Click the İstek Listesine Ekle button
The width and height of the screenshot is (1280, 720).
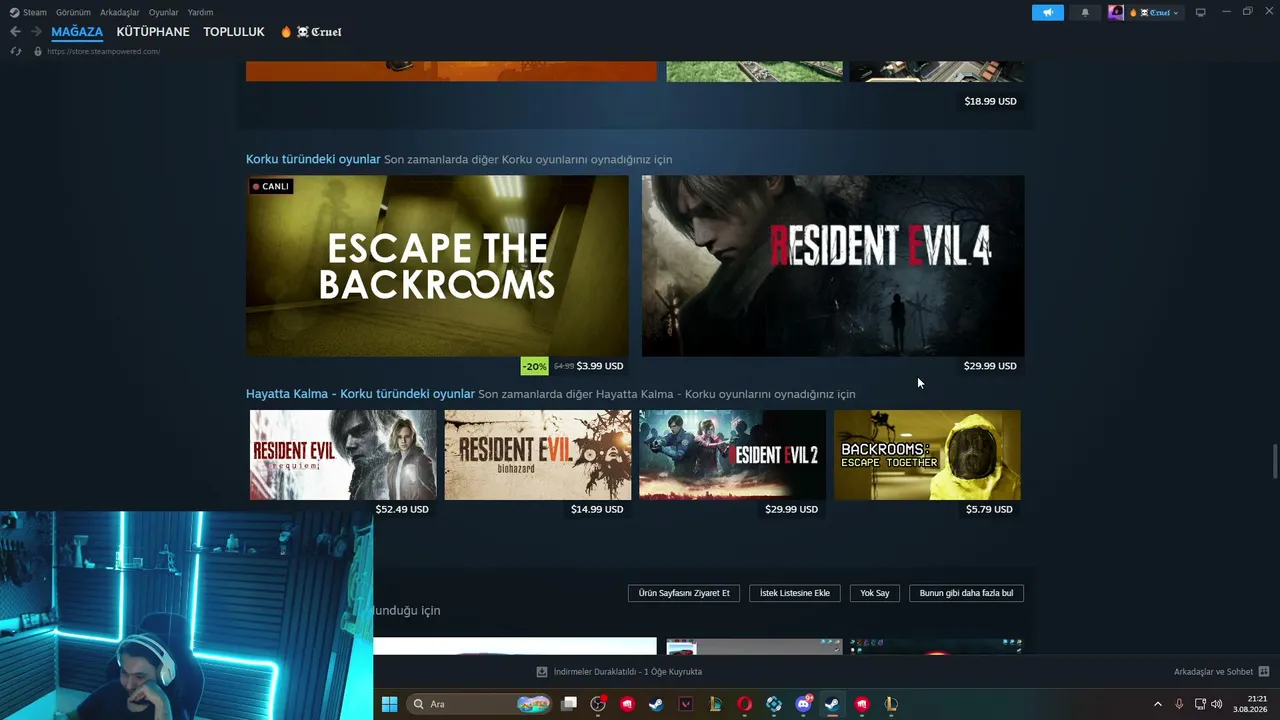pyautogui.click(x=795, y=593)
